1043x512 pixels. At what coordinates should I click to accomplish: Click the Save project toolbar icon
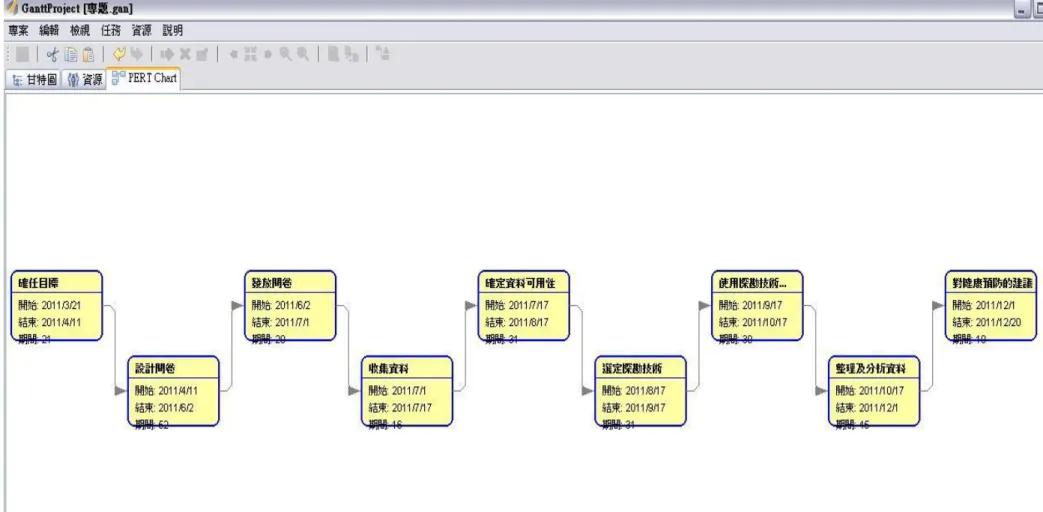(22, 55)
